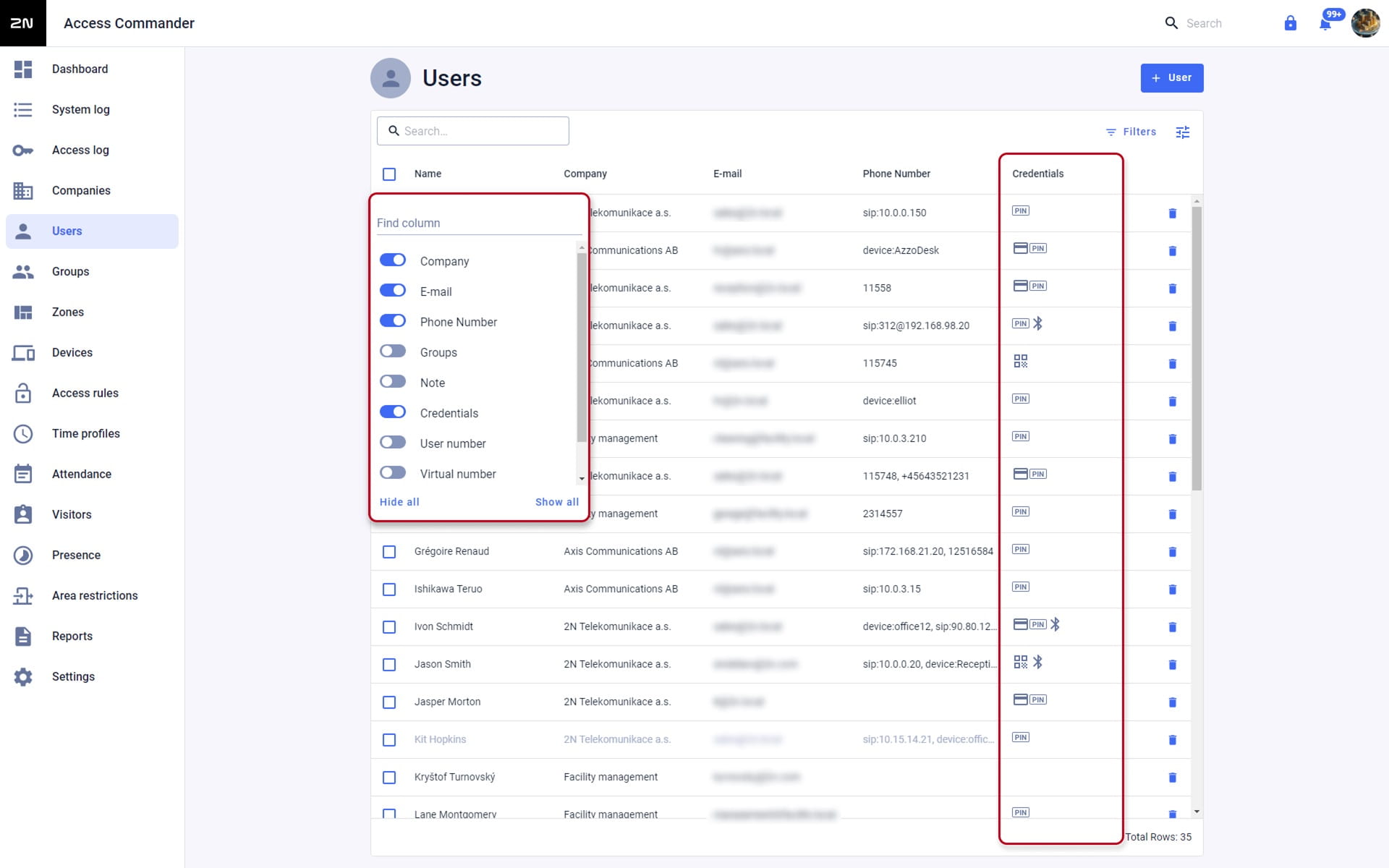Toggle off the E-mail column switch
This screenshot has height=868, width=1389.
point(393,291)
